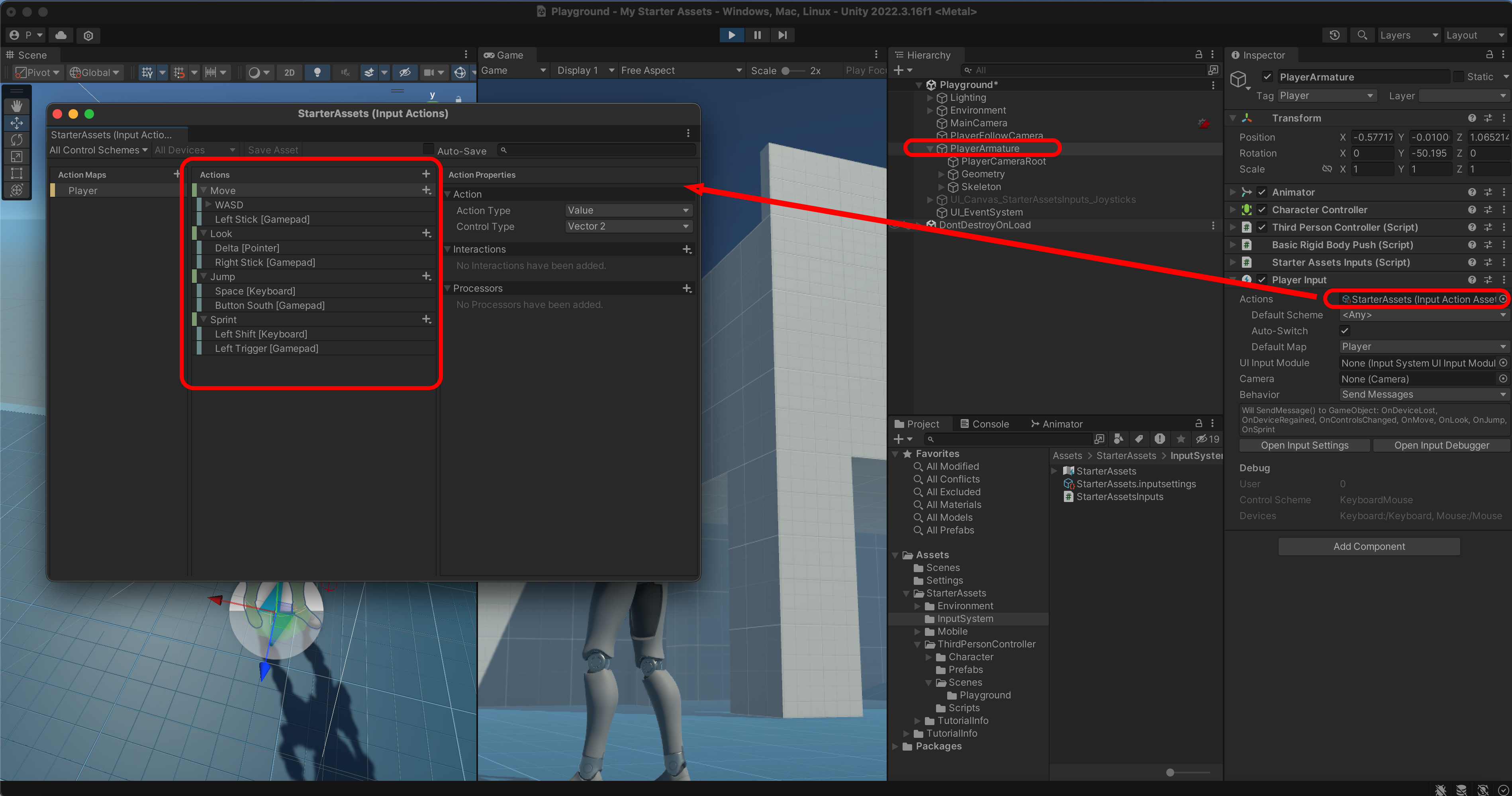
Task: Click the Step frame button
Action: [782, 35]
